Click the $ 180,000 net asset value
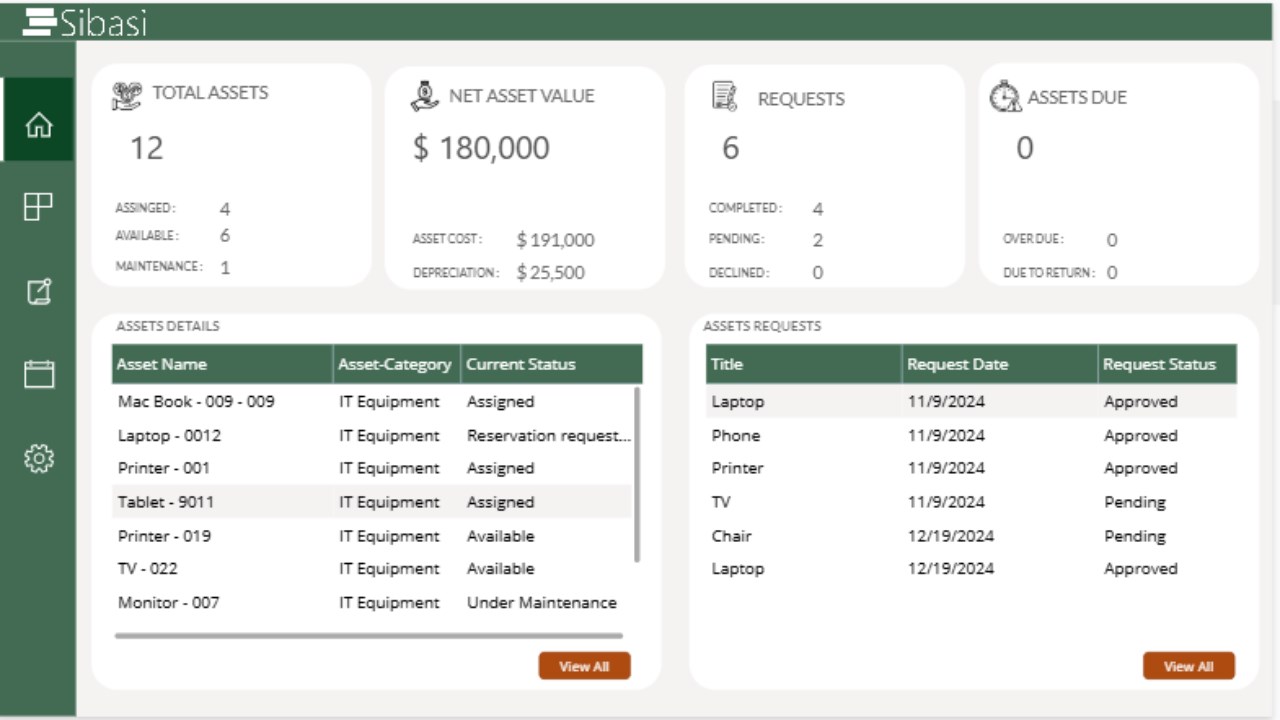The width and height of the screenshot is (1280, 720). (481, 148)
